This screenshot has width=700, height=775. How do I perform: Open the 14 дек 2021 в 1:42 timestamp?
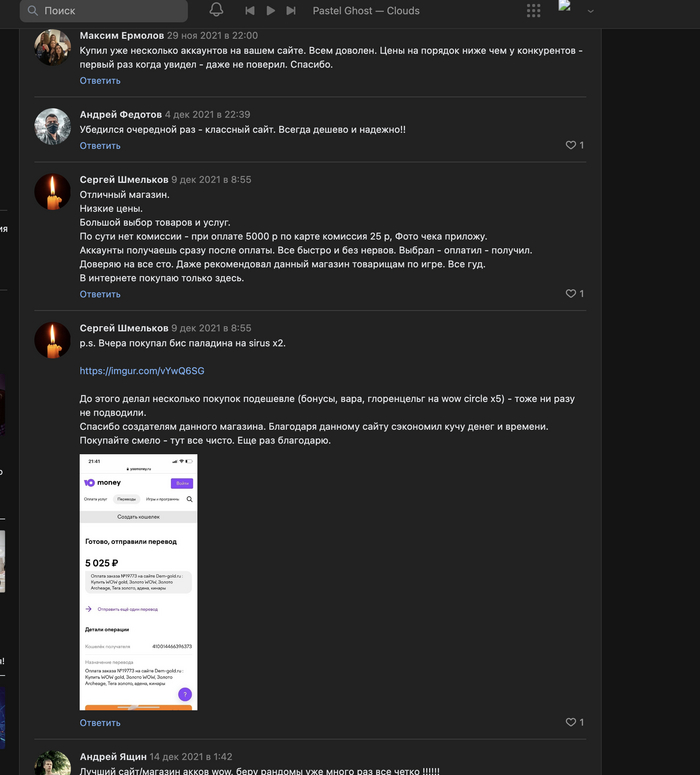[x=191, y=757]
